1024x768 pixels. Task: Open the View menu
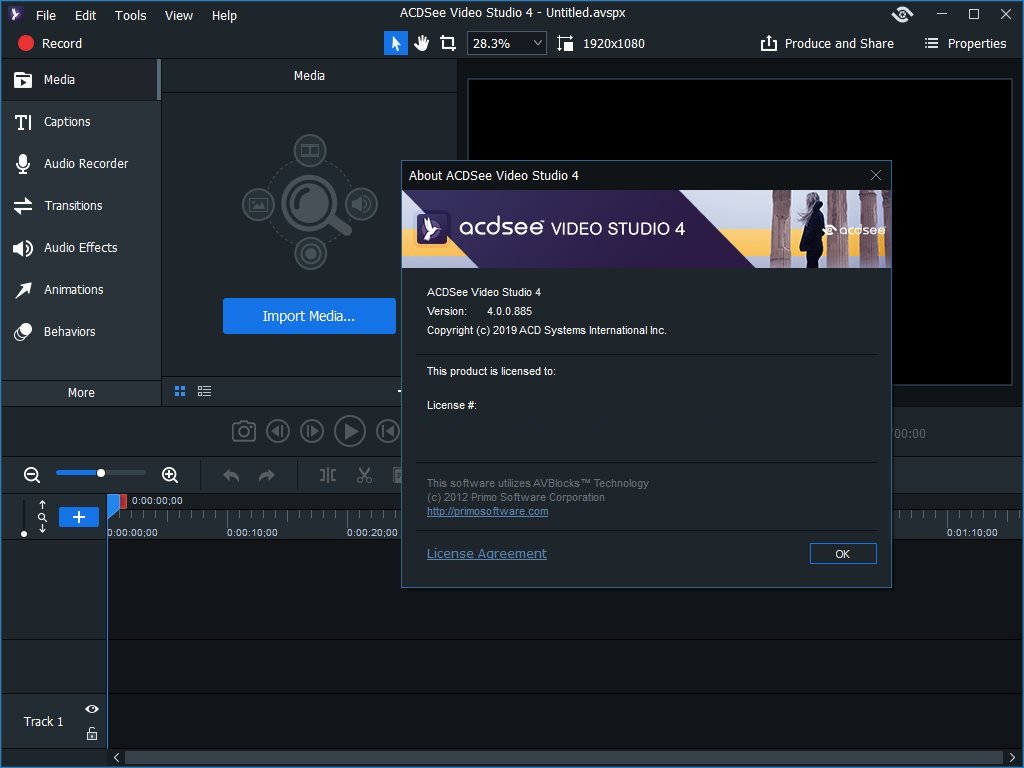(x=178, y=15)
